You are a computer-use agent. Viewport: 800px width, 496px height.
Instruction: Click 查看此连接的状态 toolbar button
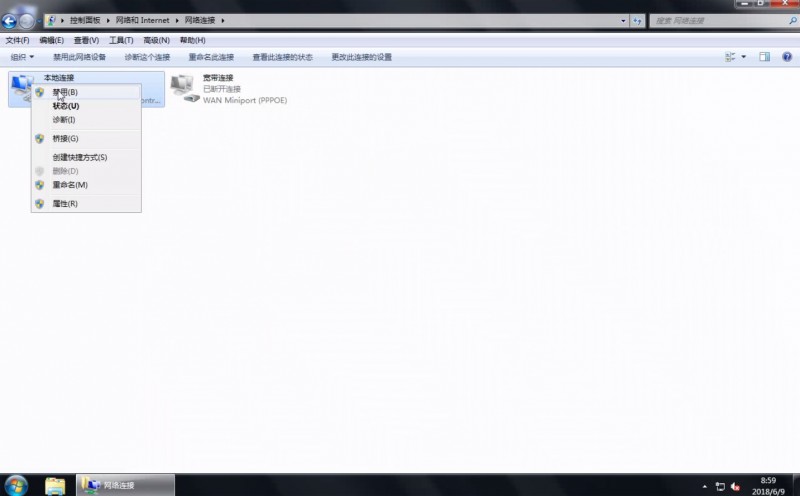[283, 57]
